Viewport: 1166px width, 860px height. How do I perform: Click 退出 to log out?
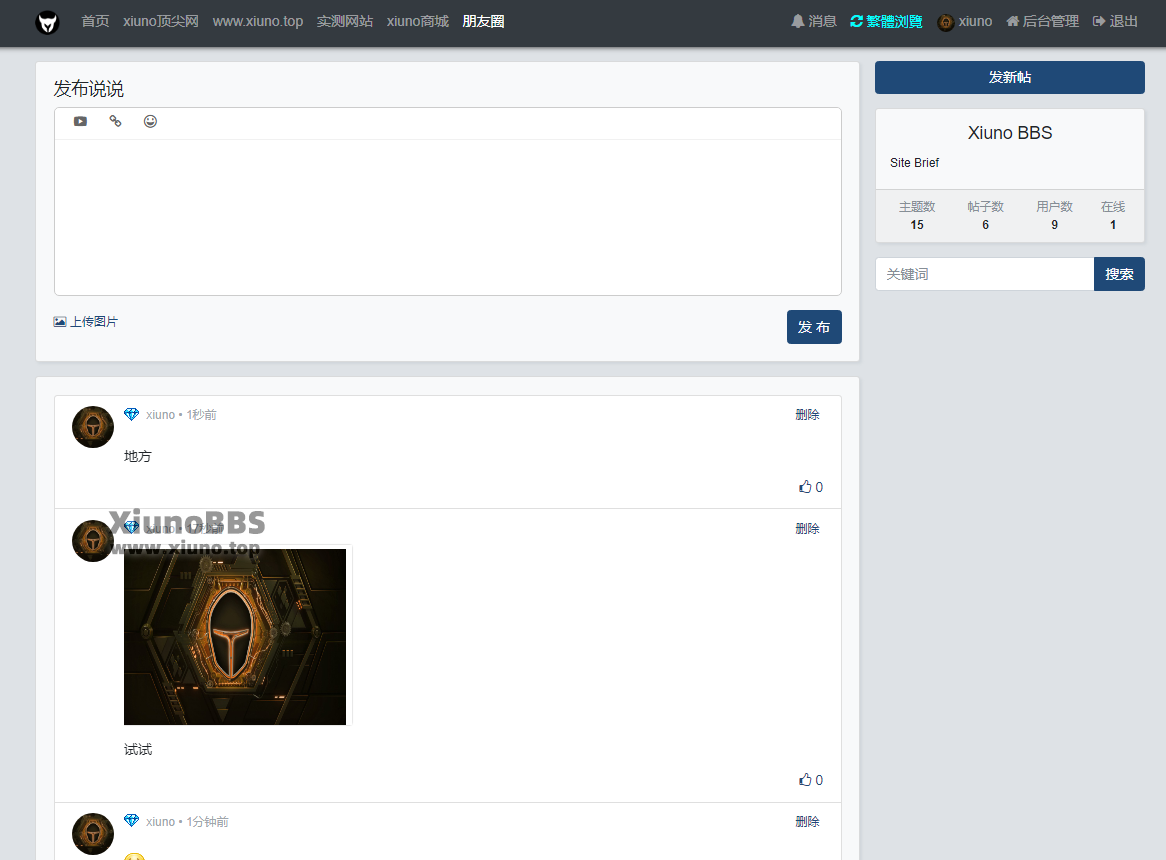(x=1115, y=22)
